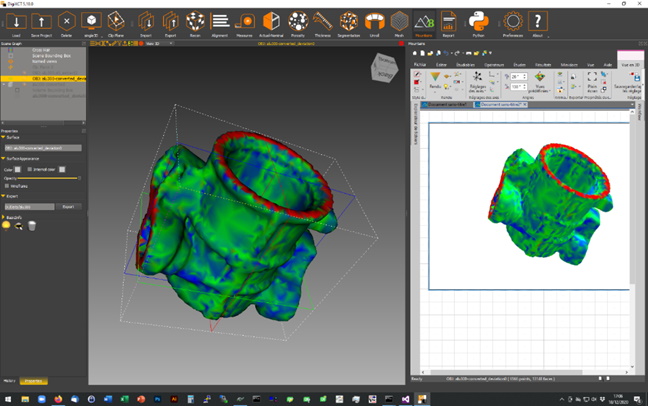
Task: Open the Report tool
Action: pyautogui.click(x=448, y=21)
